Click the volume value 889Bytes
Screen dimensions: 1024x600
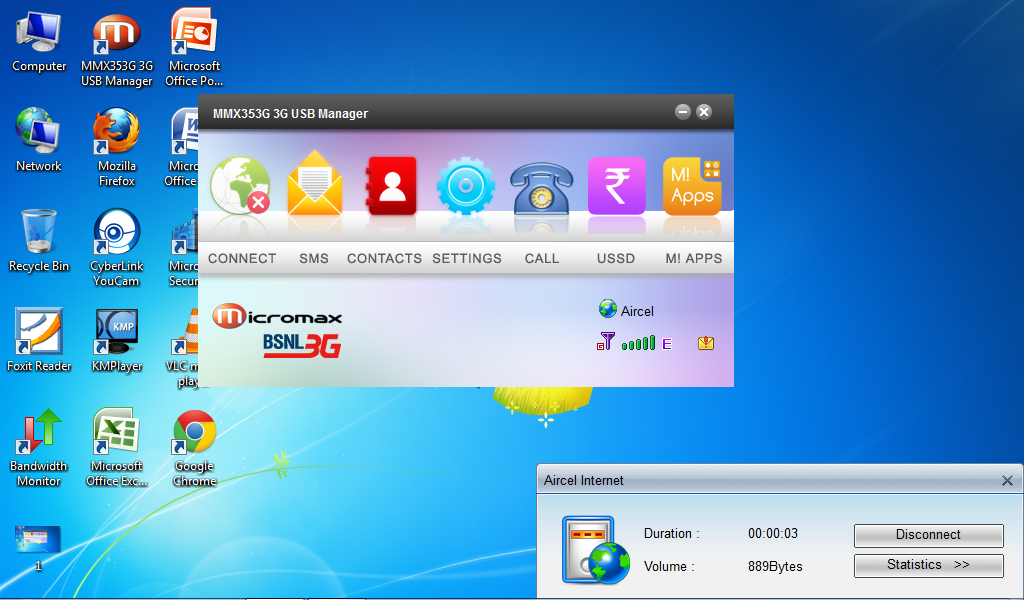[775, 567]
